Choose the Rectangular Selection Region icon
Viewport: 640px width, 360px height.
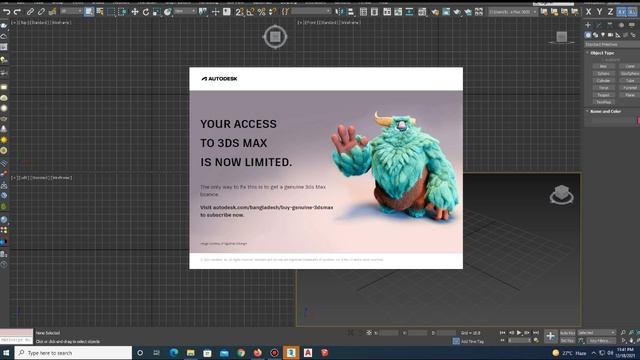point(111,12)
